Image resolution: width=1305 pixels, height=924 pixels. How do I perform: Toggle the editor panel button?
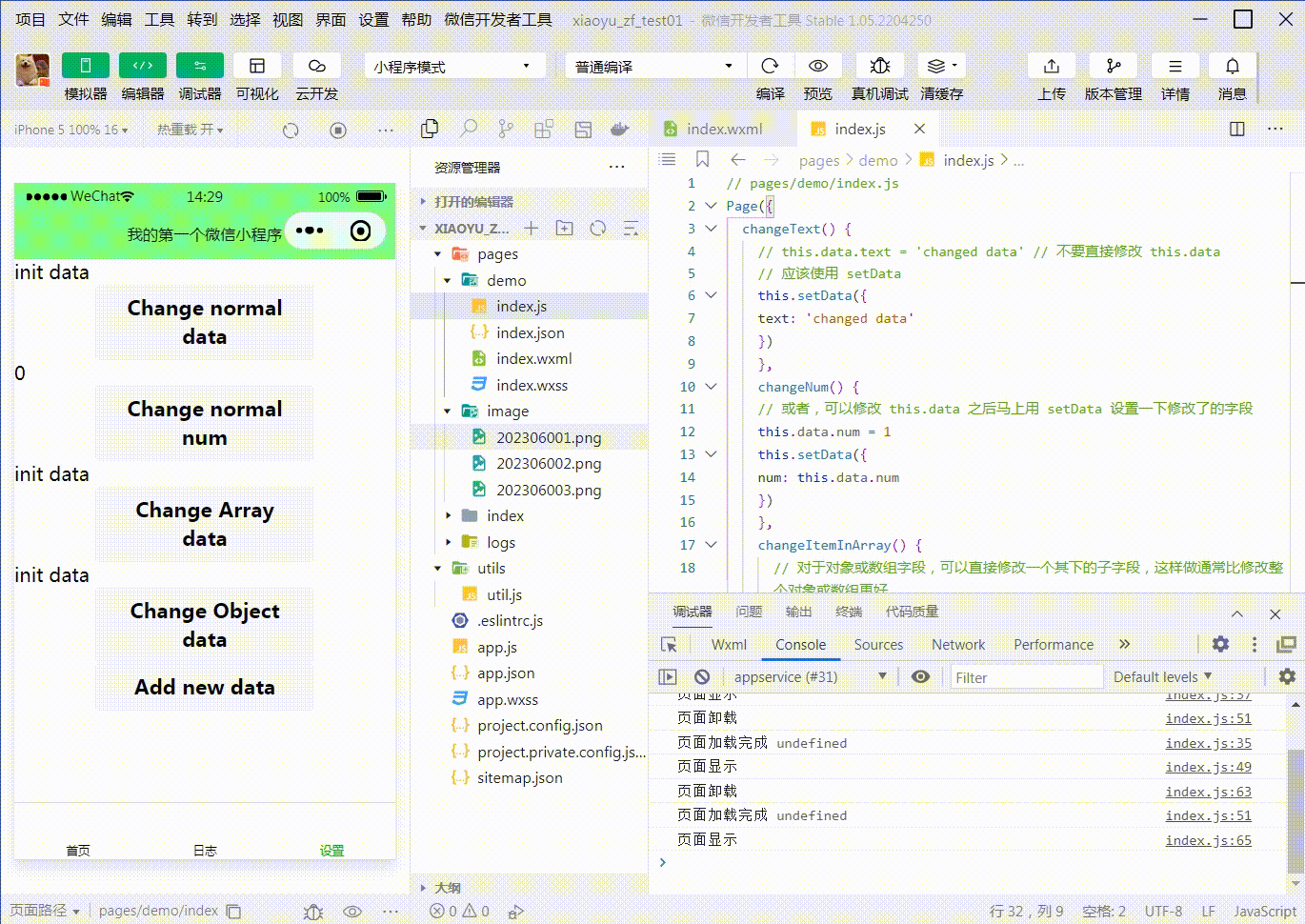point(143,66)
